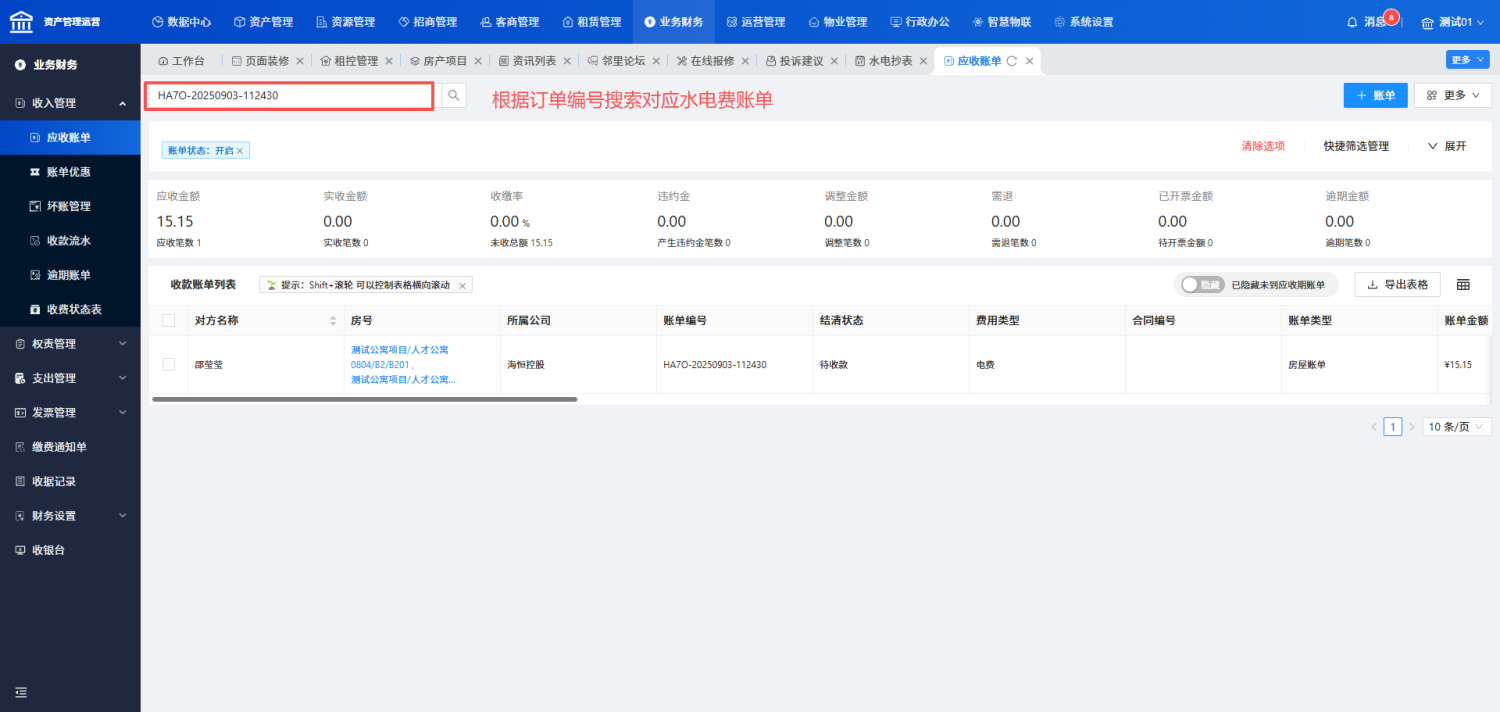
Task: Close the 邻里论坛 tab
Action: 656,61
